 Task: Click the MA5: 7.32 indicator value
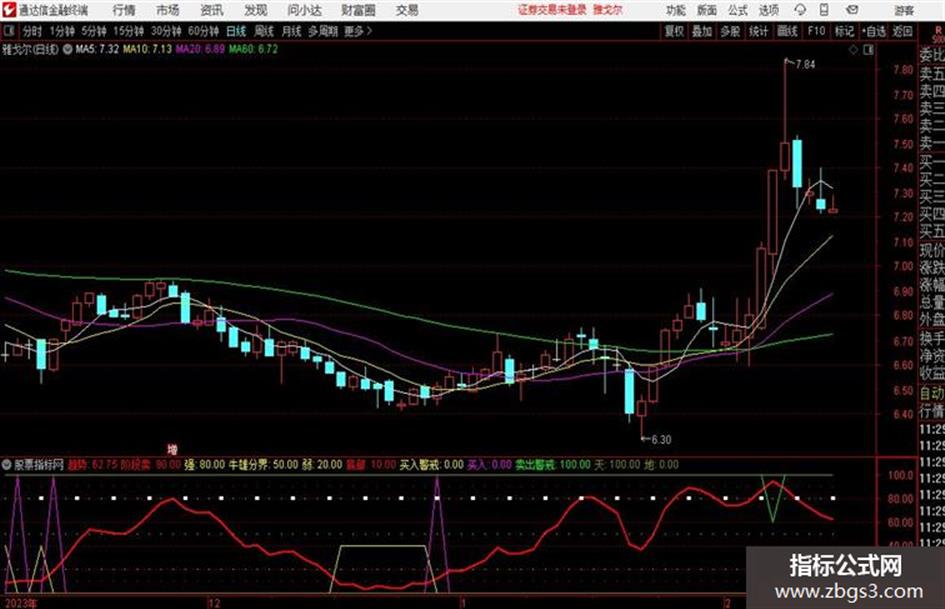pos(97,49)
